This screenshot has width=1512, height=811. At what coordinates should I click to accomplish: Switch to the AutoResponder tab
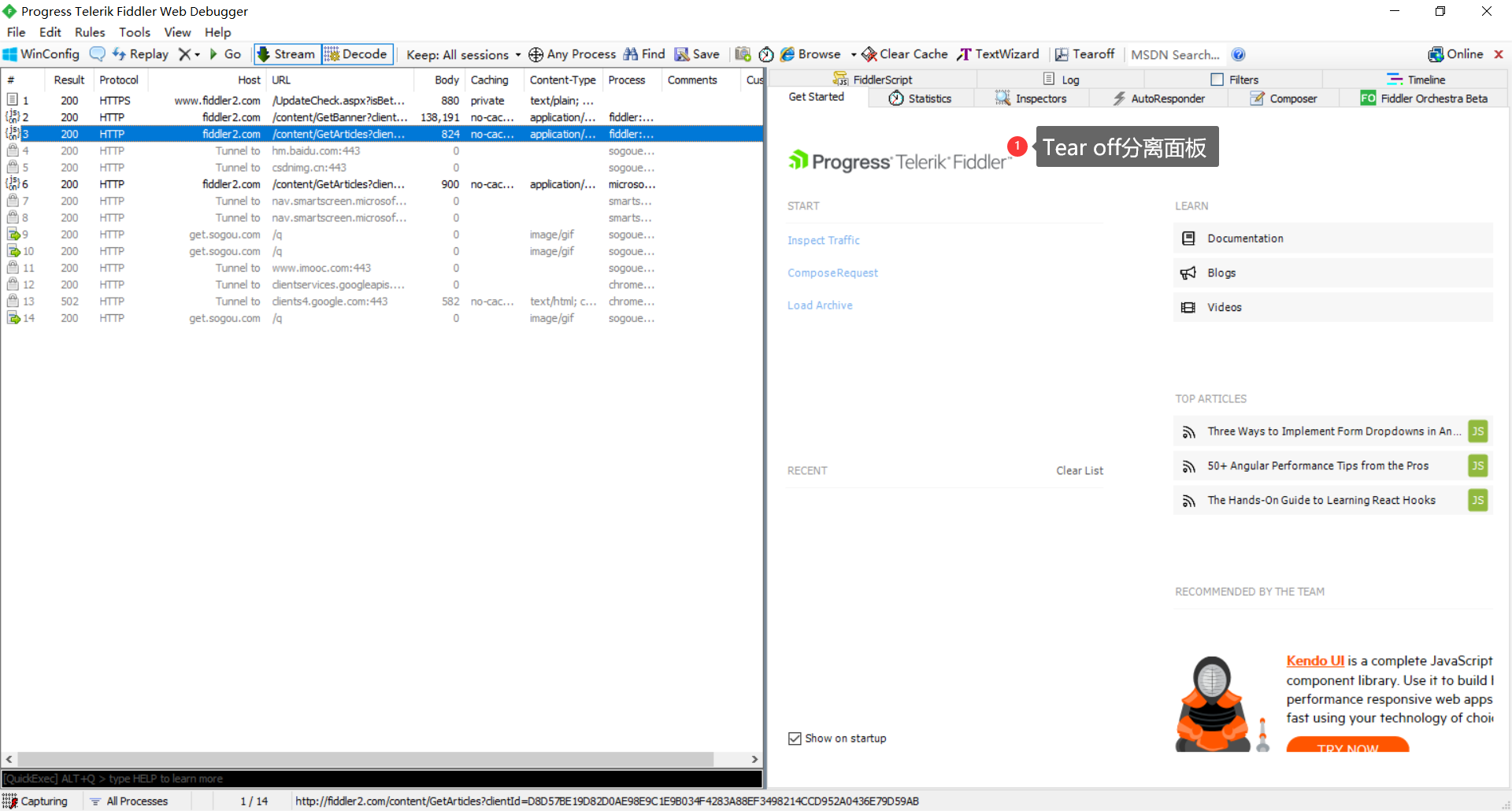click(x=1158, y=98)
